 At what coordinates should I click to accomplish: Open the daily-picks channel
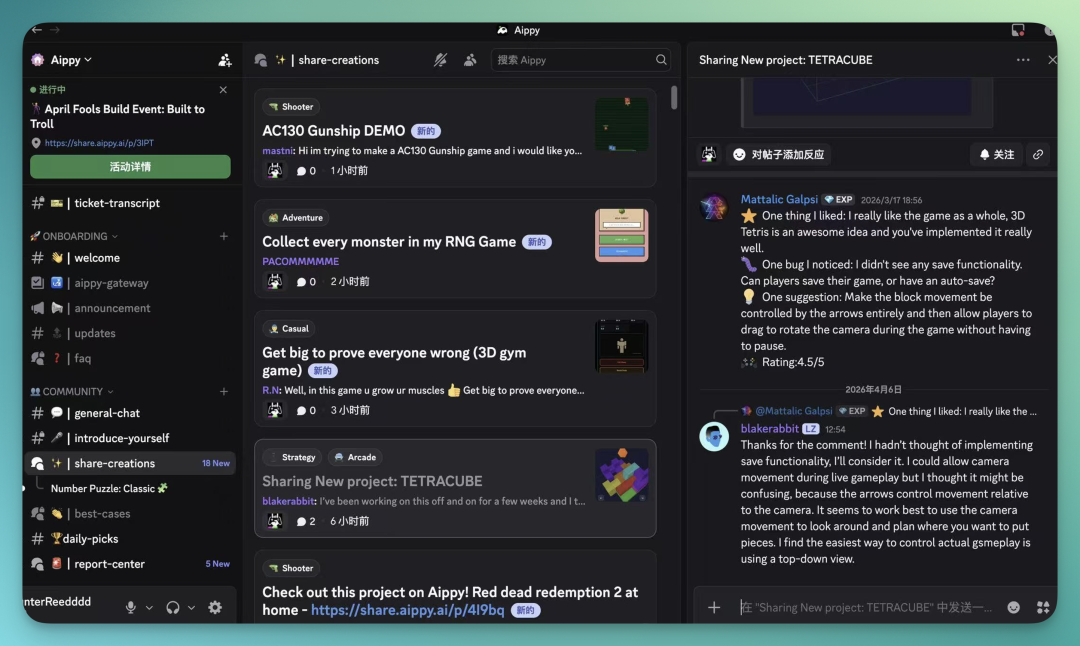click(x=130, y=539)
